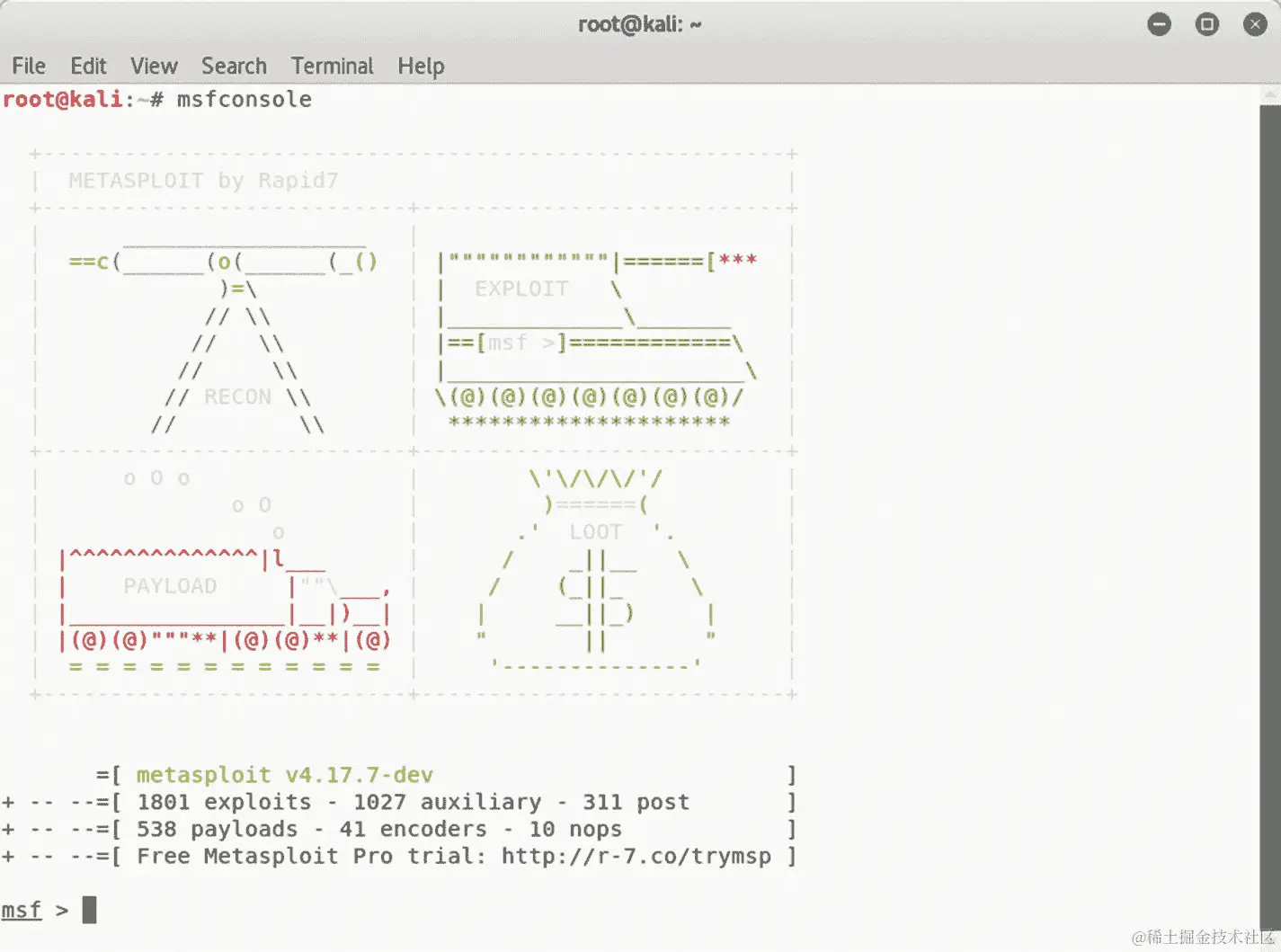The height and width of the screenshot is (952, 1281).
Task: Click the maximize window button
Action: tap(1206, 24)
